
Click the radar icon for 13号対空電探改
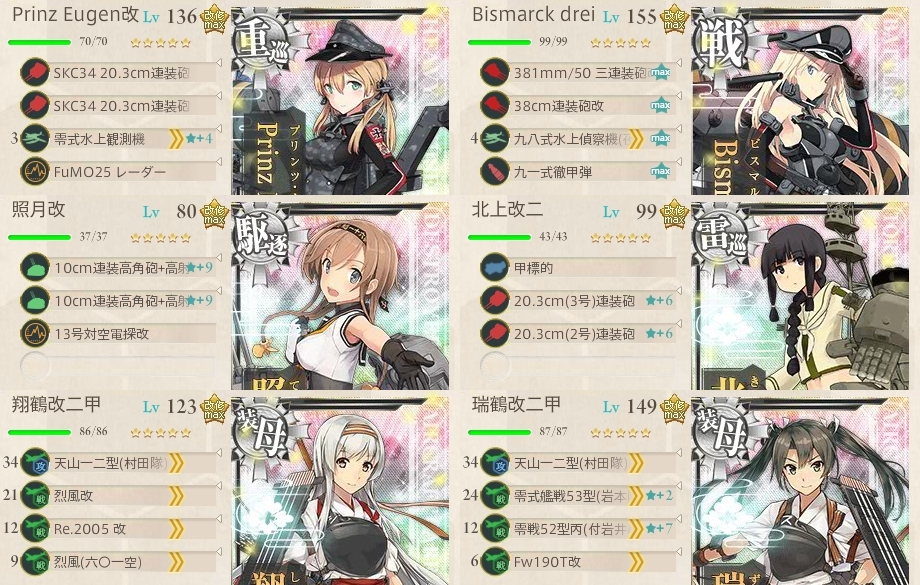(x=35, y=334)
